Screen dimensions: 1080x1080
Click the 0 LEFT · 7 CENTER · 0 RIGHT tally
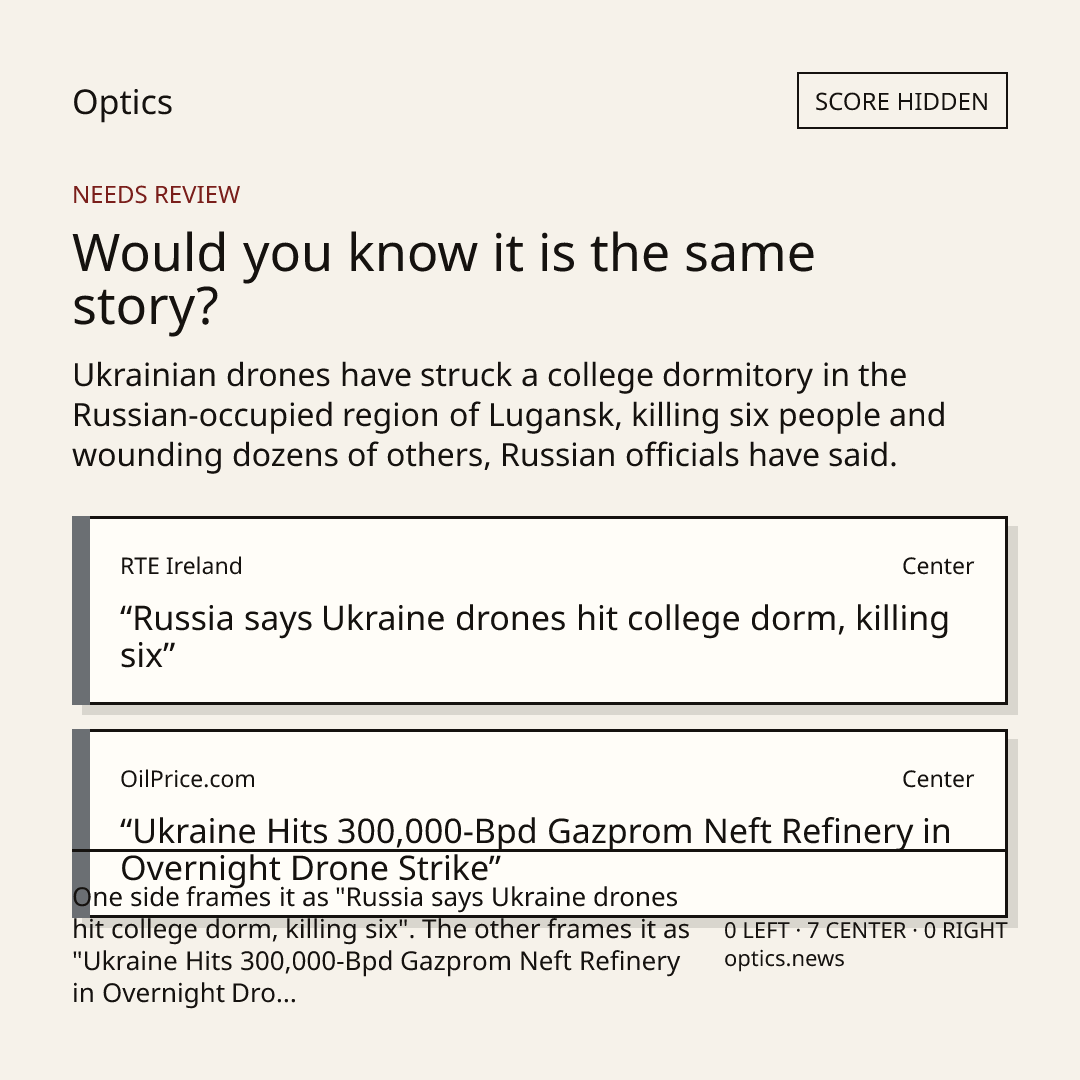865,931
